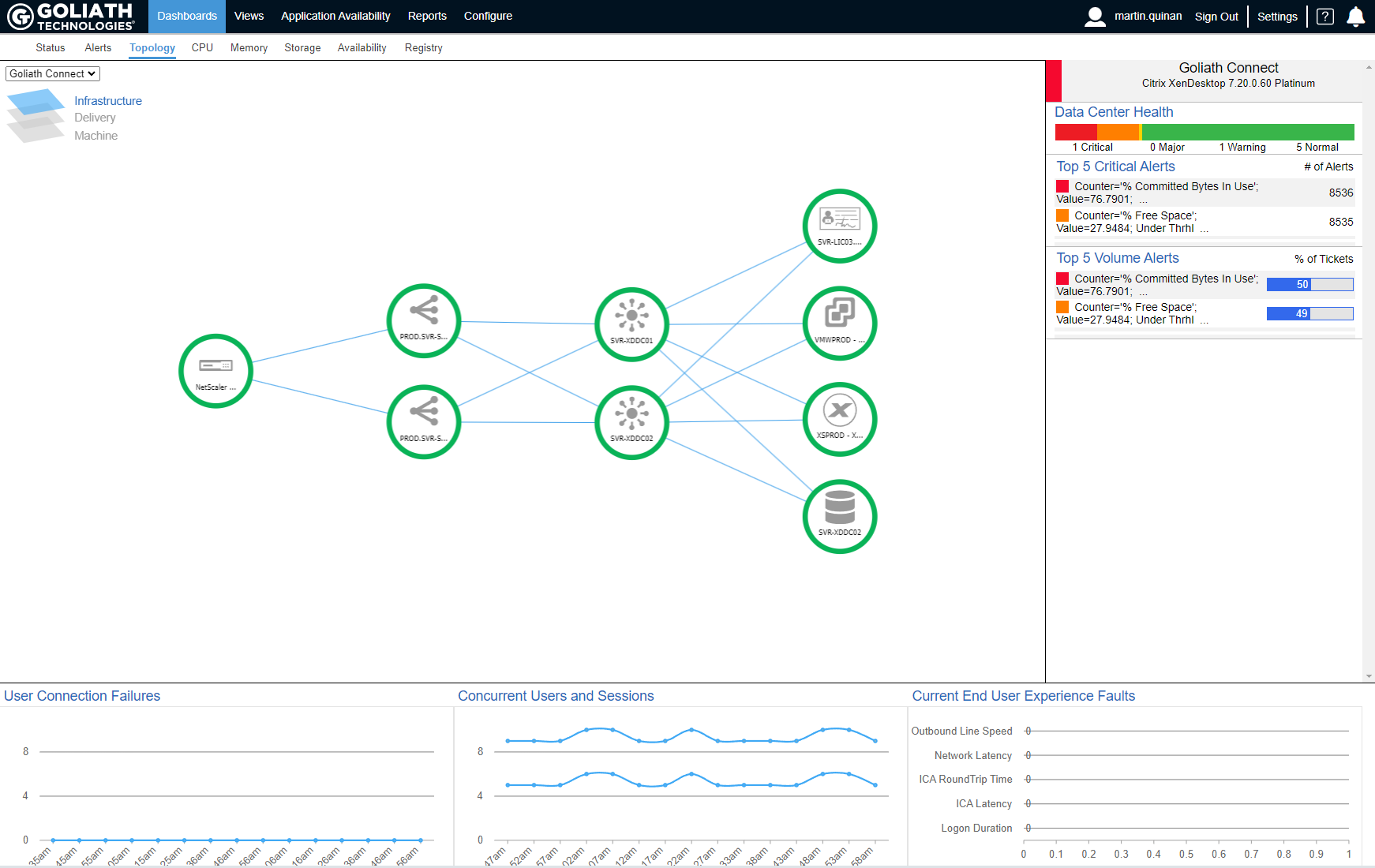Click the Sign Out link
This screenshot has height=868, width=1375.
click(x=1216, y=16)
